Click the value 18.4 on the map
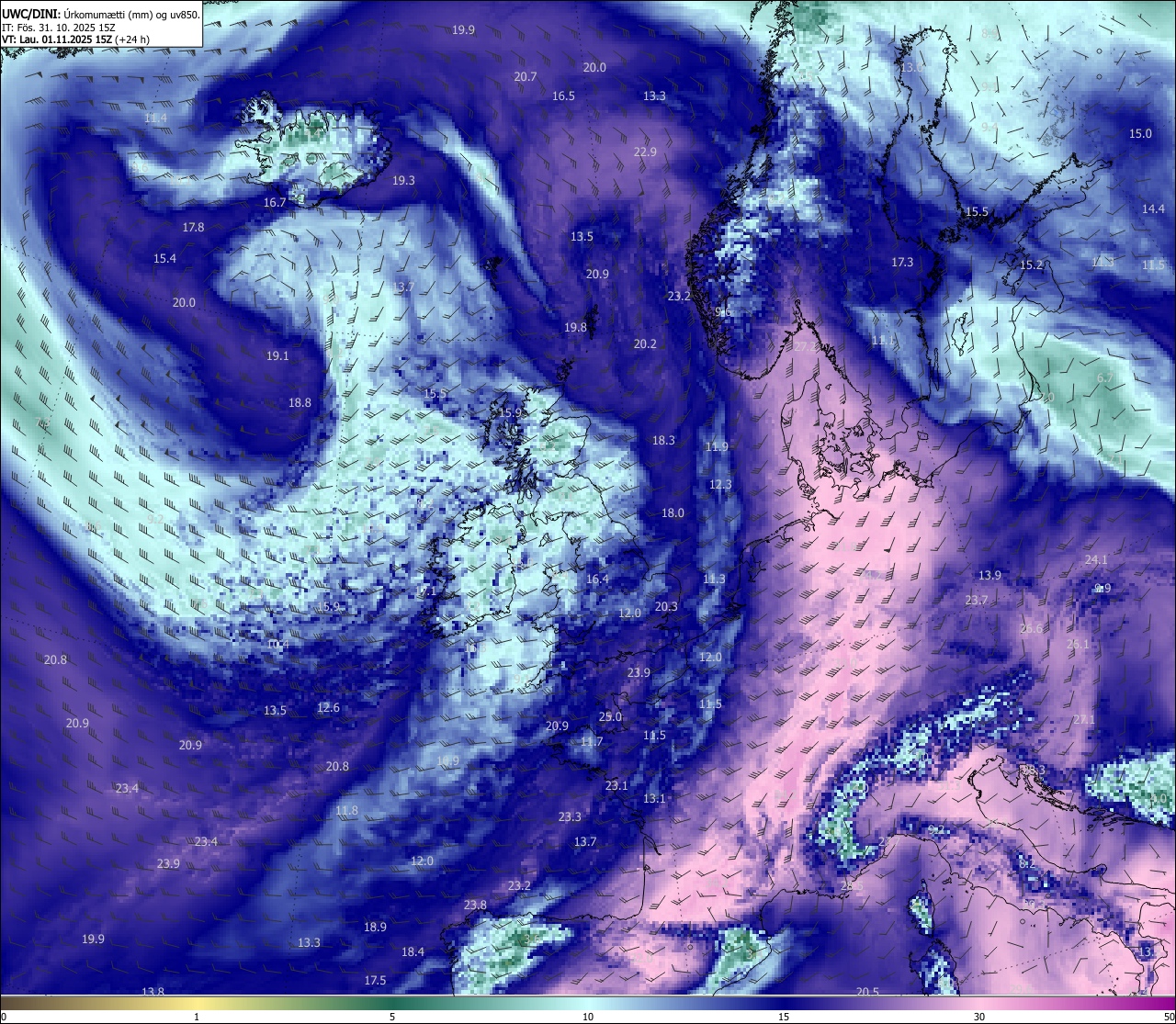Viewport: 1176px width, 1024px height. click(413, 952)
